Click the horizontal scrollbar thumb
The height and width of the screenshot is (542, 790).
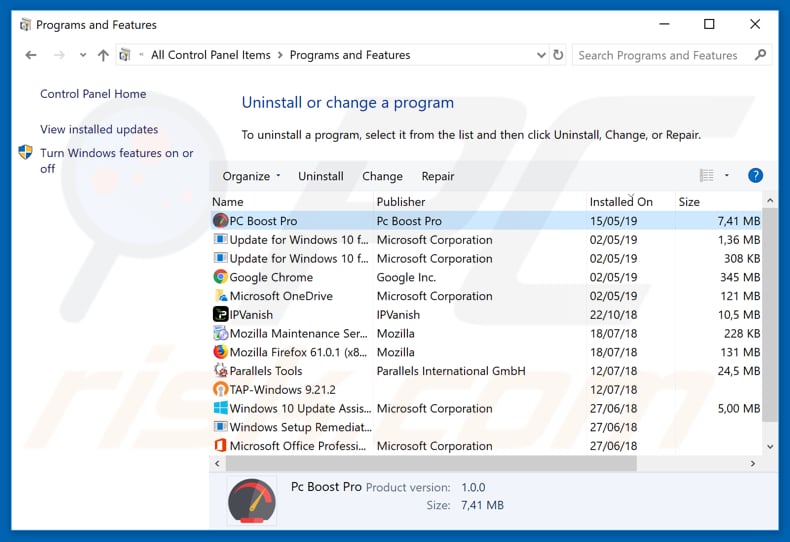coord(431,463)
